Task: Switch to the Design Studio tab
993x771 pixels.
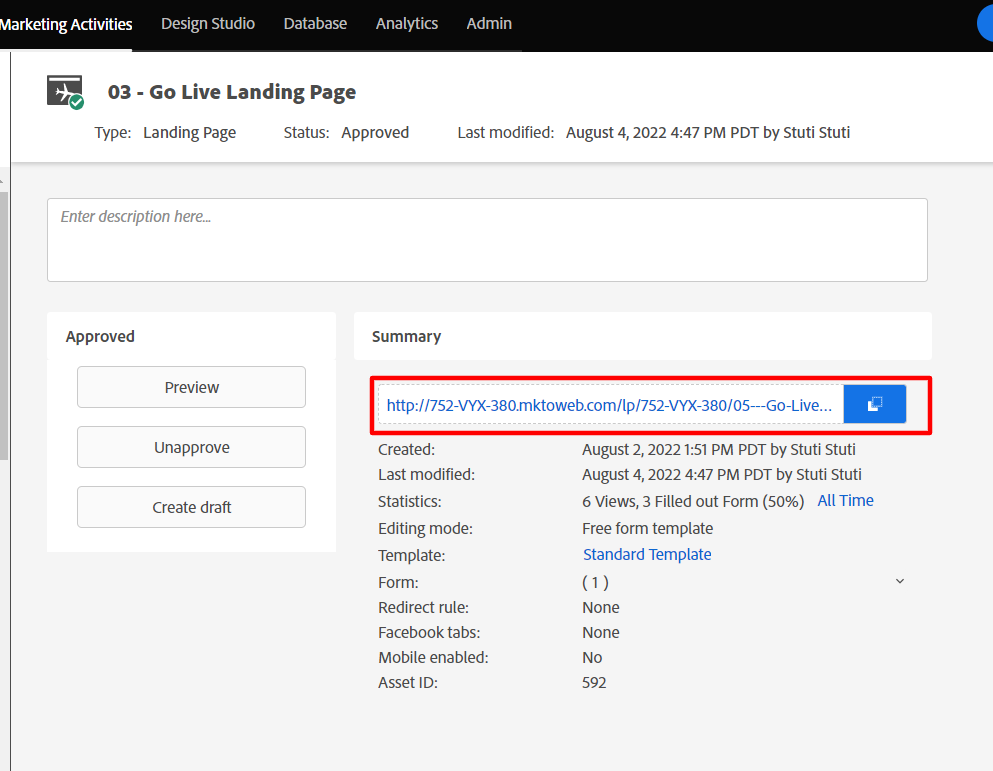Action: click(x=208, y=23)
